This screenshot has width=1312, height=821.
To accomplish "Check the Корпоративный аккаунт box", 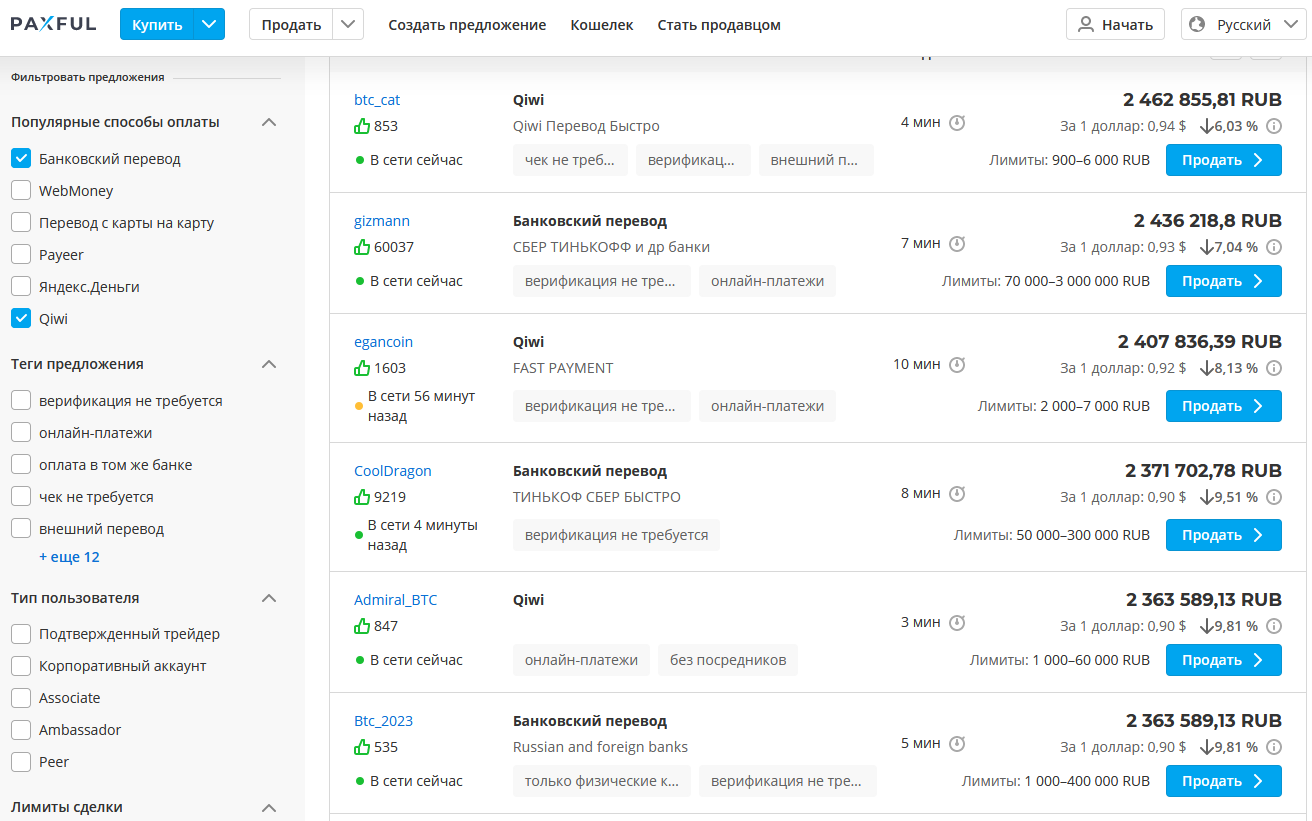I will point(21,666).
